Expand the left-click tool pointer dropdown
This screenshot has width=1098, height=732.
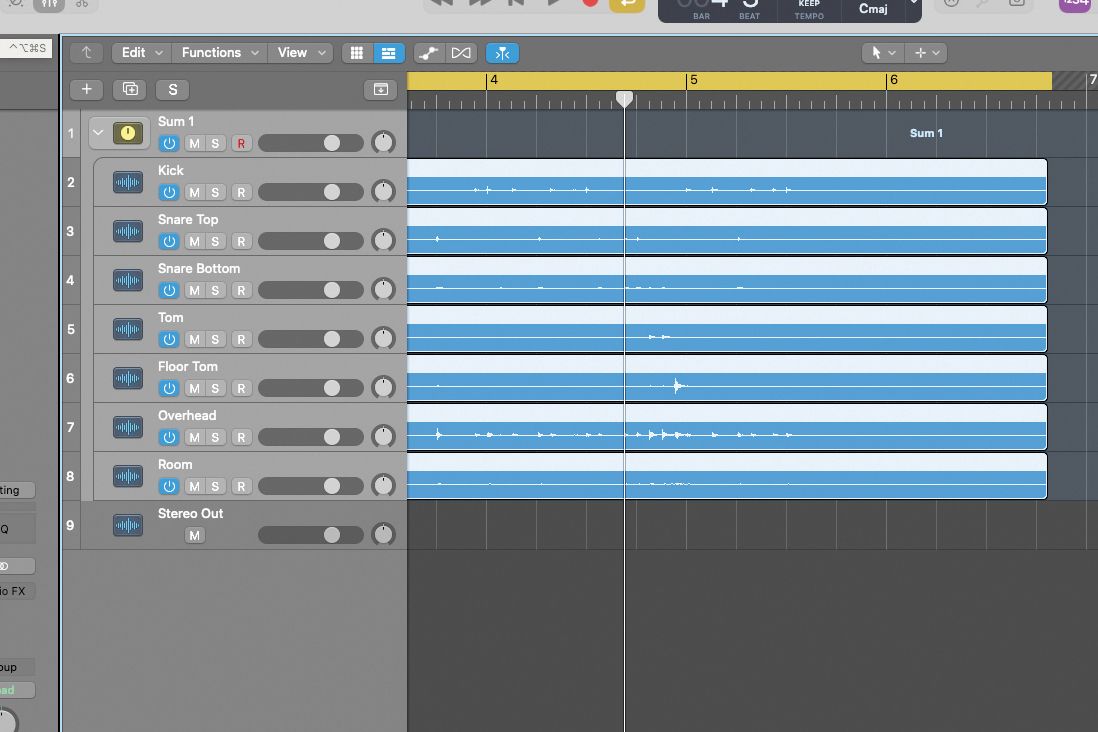click(x=882, y=52)
